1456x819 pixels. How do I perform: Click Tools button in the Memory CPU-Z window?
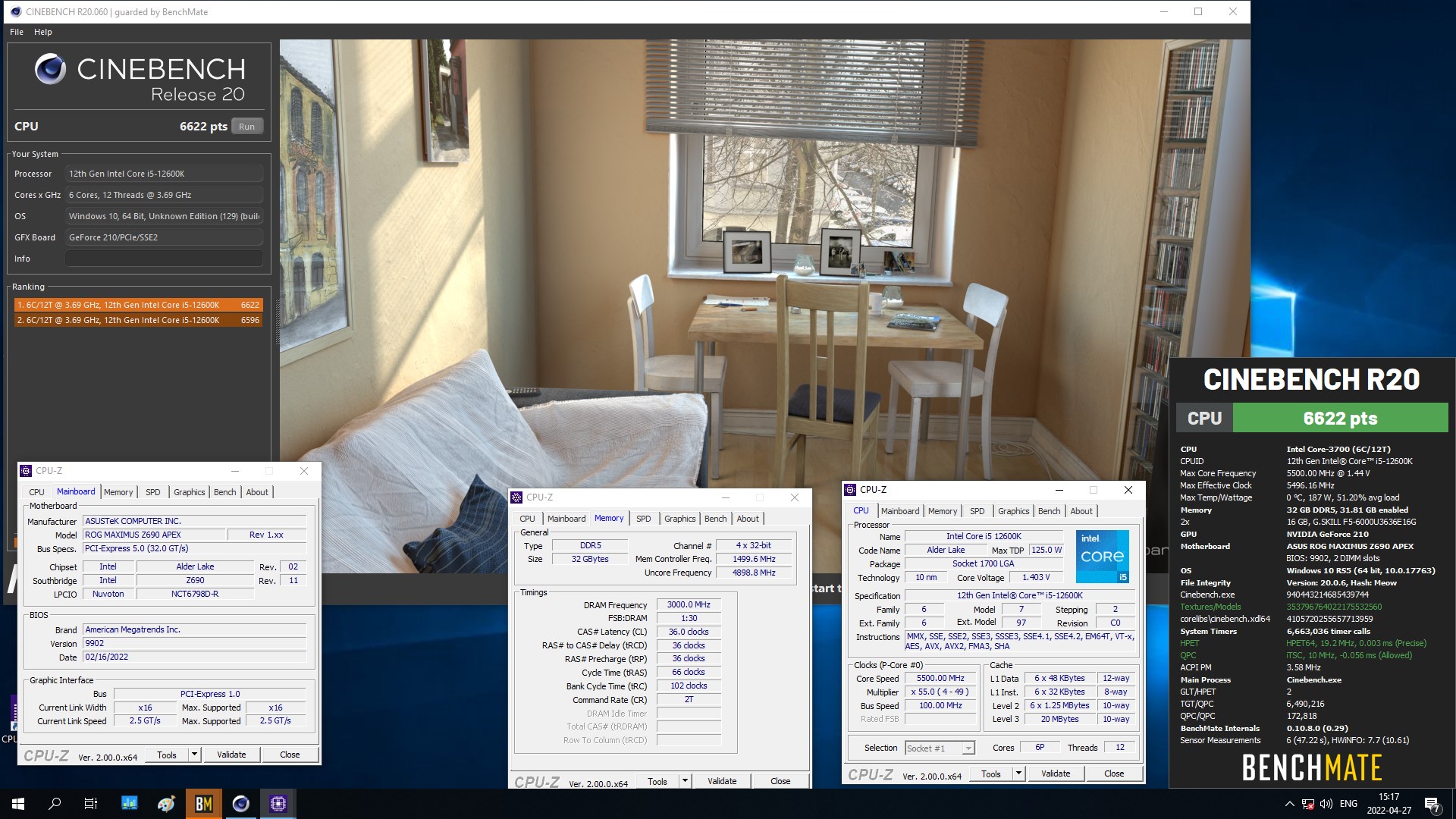point(657,782)
